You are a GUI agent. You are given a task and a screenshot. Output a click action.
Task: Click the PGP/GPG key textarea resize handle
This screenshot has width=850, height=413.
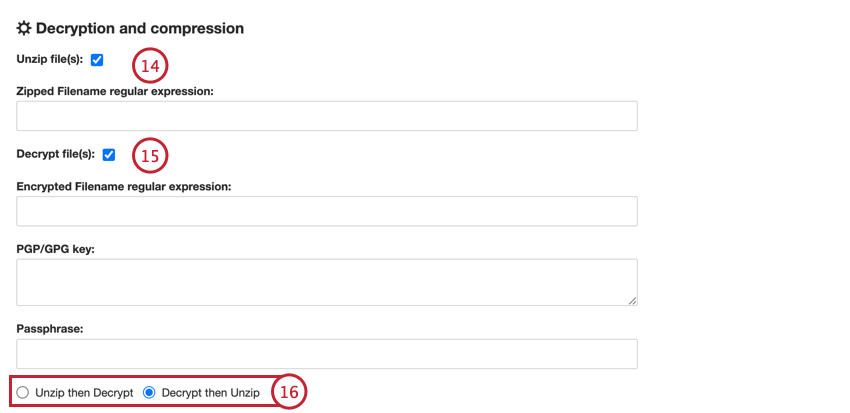pos(633,300)
